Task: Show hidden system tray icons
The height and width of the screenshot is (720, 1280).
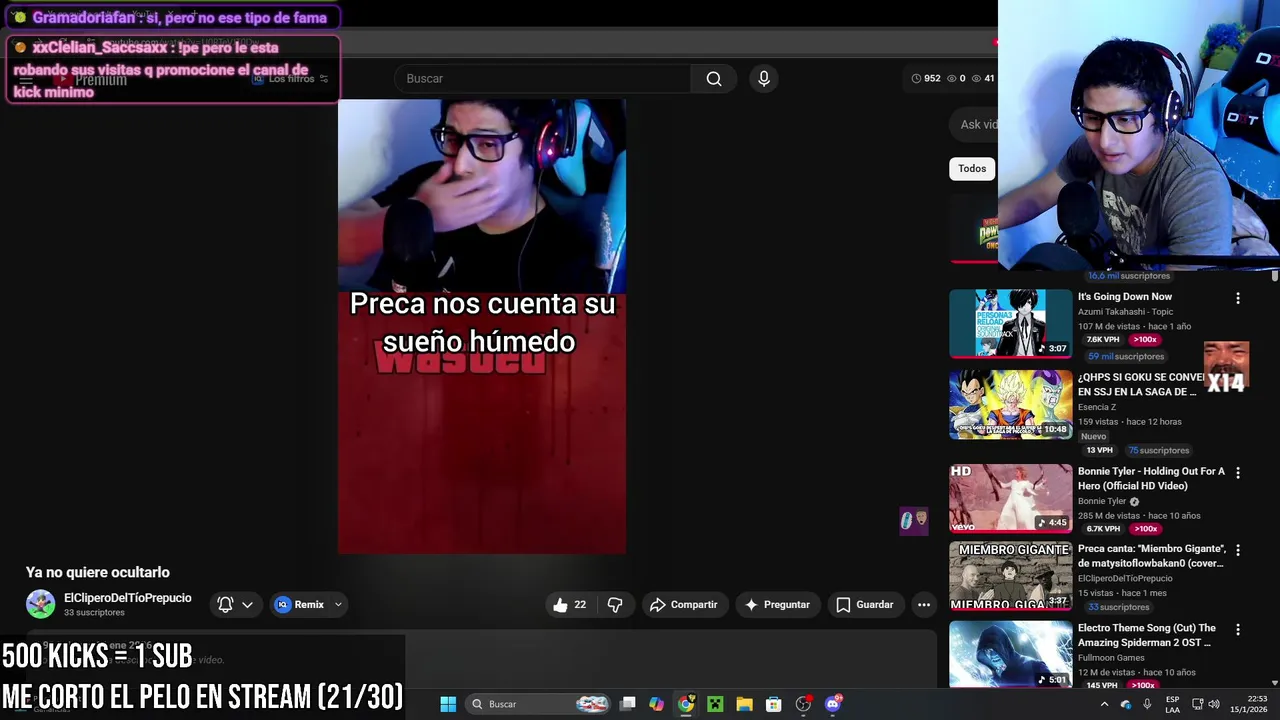Action: pyautogui.click(x=1104, y=704)
